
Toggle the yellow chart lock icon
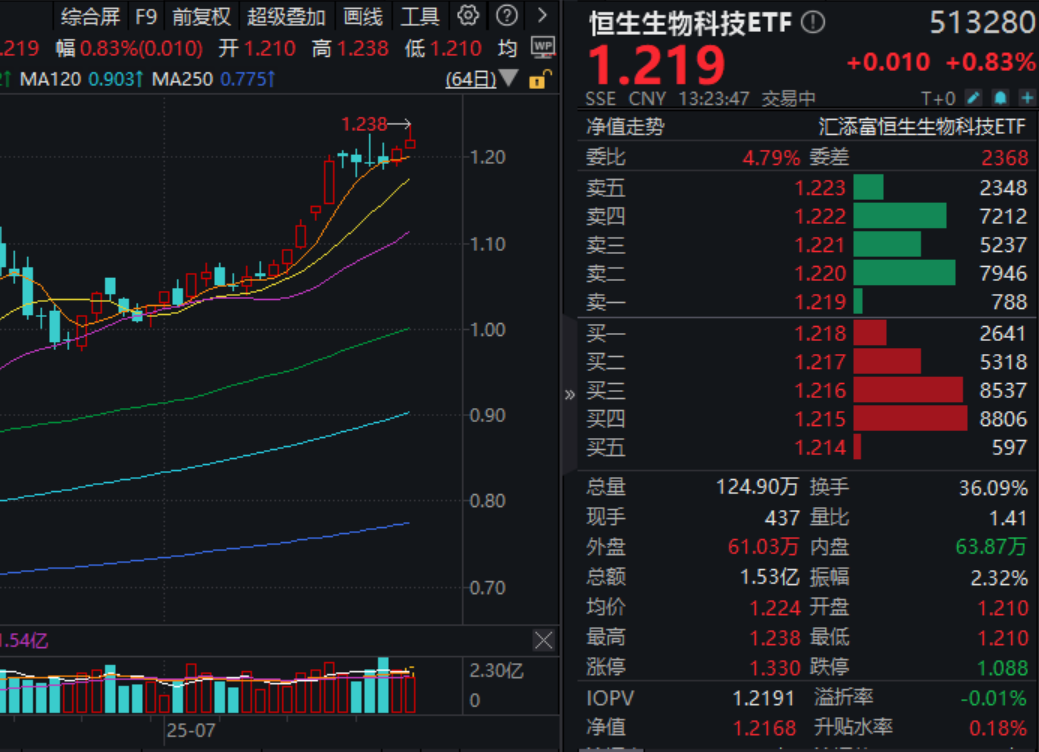(541, 79)
